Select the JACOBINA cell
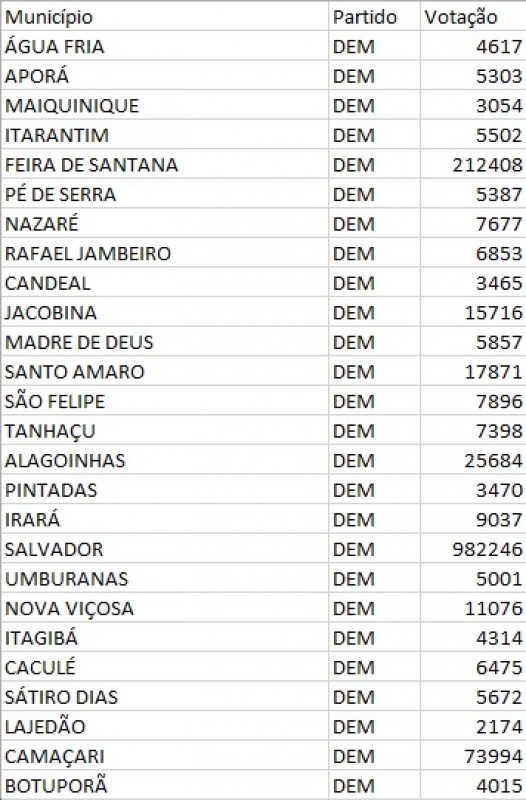The image size is (526, 800). [165, 312]
